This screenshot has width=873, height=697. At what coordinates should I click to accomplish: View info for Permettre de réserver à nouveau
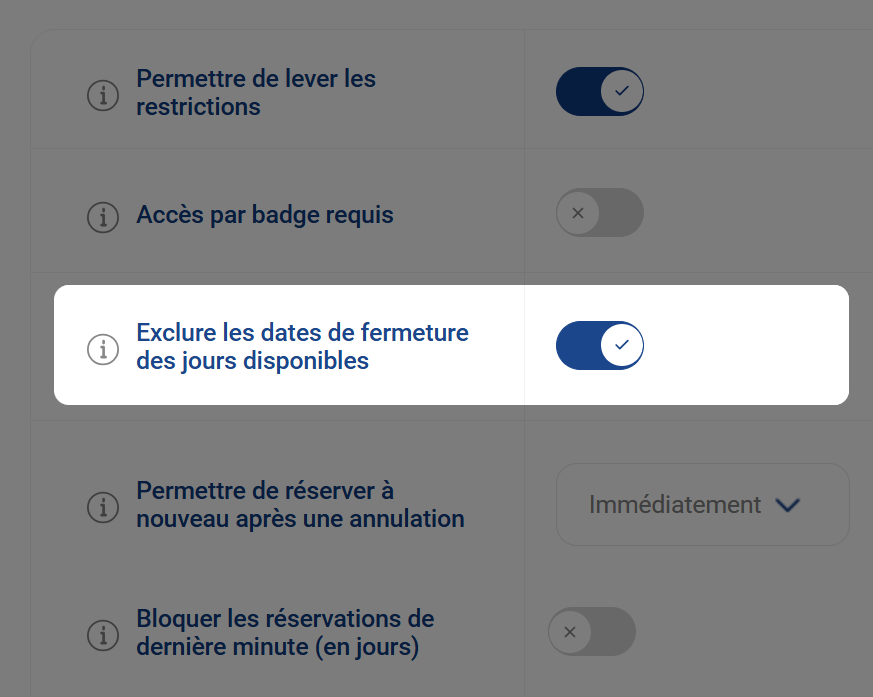(103, 507)
